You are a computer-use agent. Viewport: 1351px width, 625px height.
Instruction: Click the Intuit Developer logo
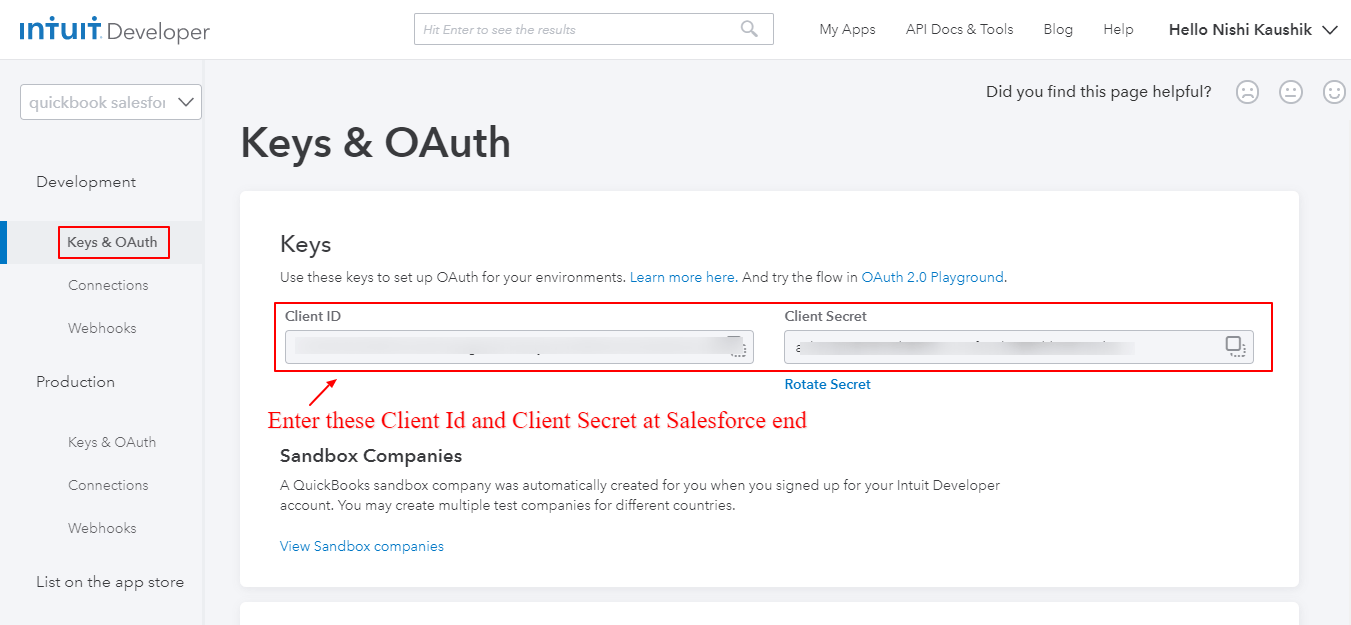coord(115,30)
